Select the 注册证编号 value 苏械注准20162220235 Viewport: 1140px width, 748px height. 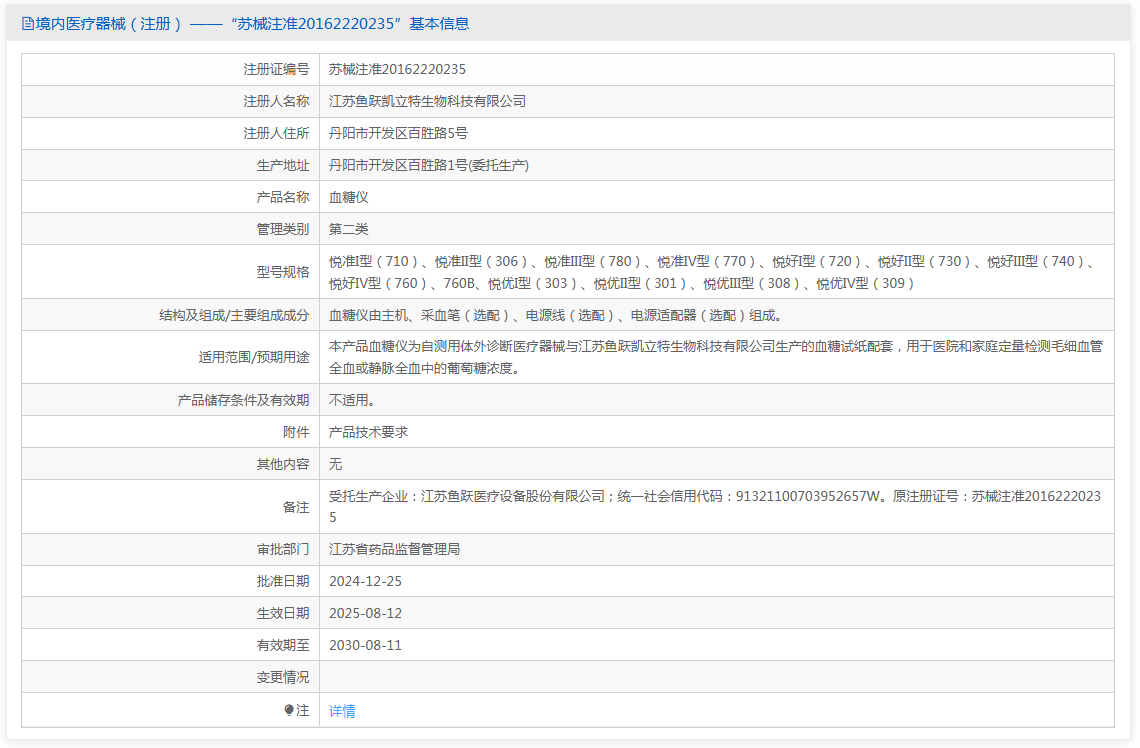397,69
